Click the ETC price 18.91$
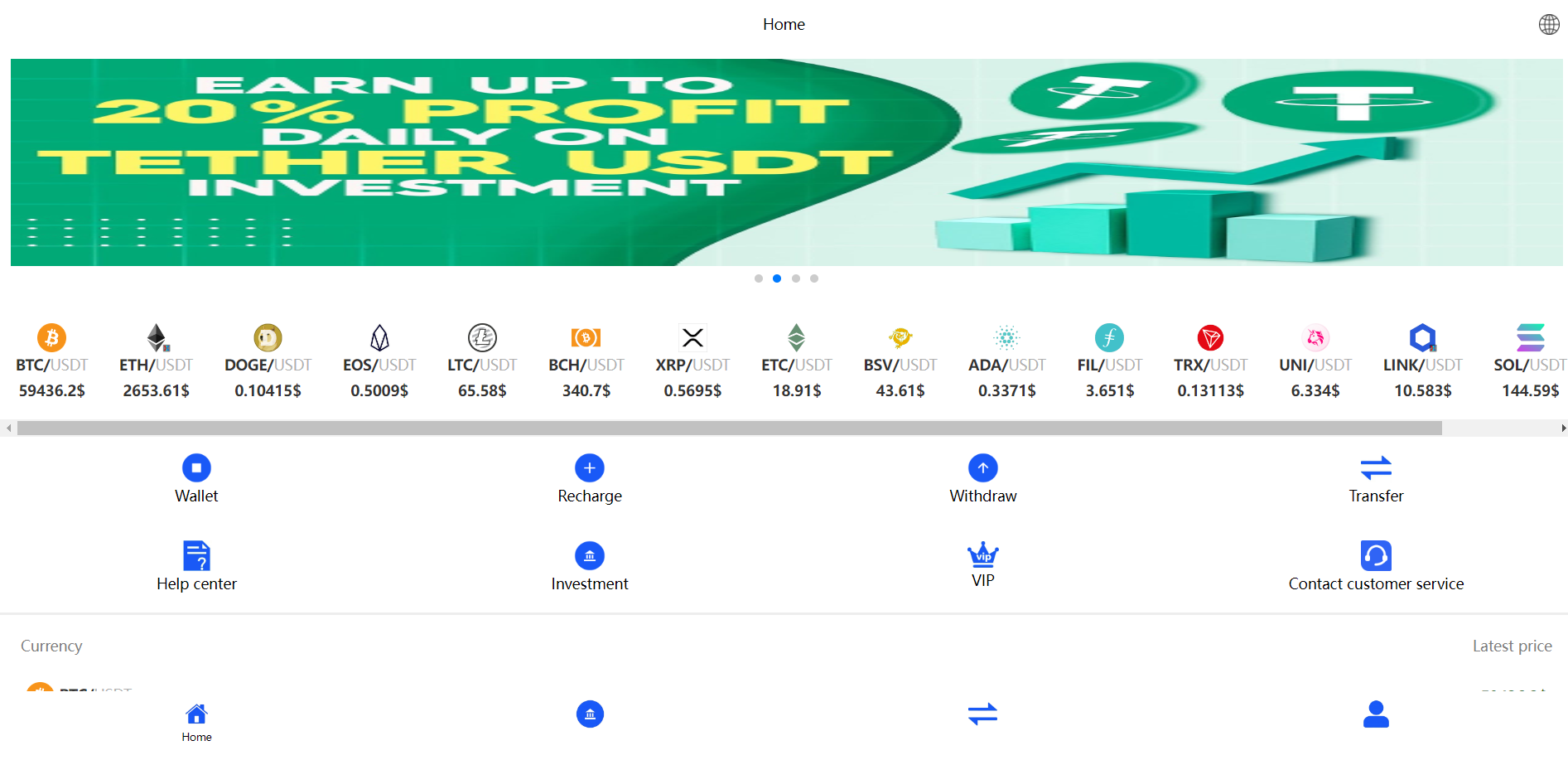1568x760 pixels. point(796,390)
